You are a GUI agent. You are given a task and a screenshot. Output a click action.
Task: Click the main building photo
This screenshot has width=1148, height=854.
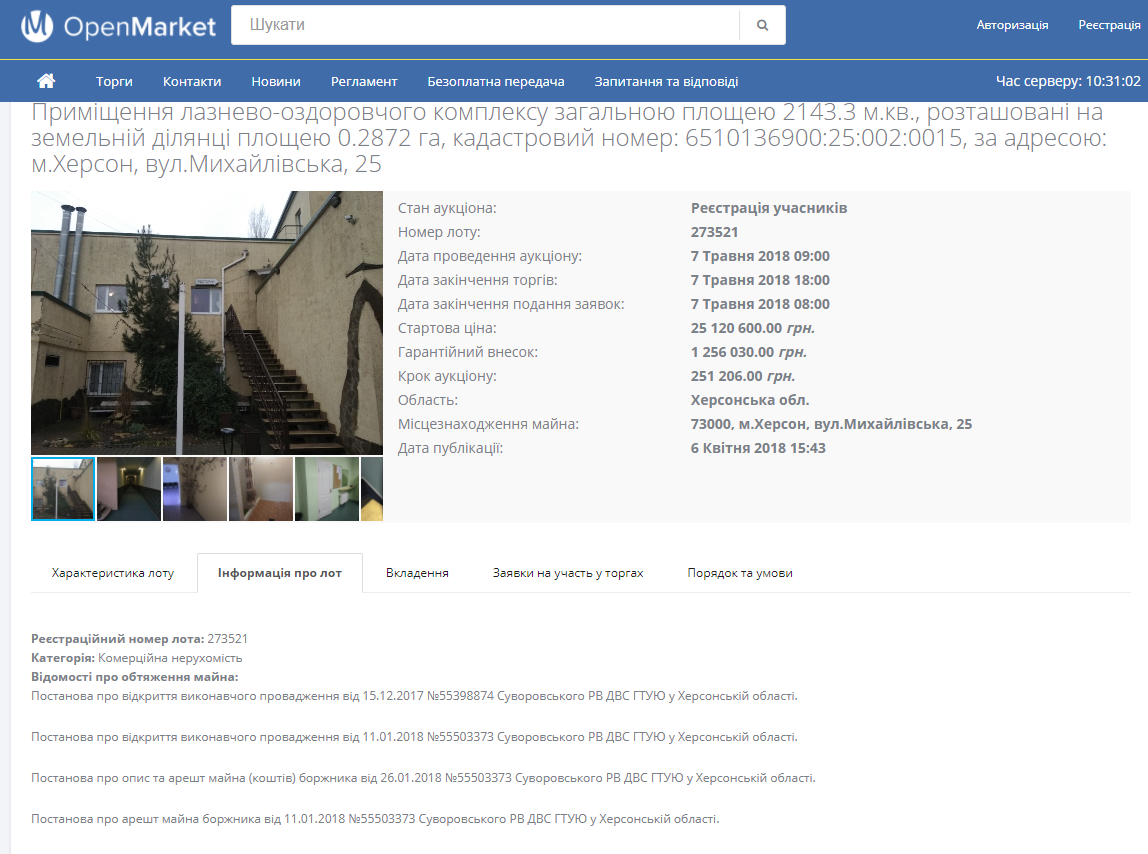click(206, 323)
